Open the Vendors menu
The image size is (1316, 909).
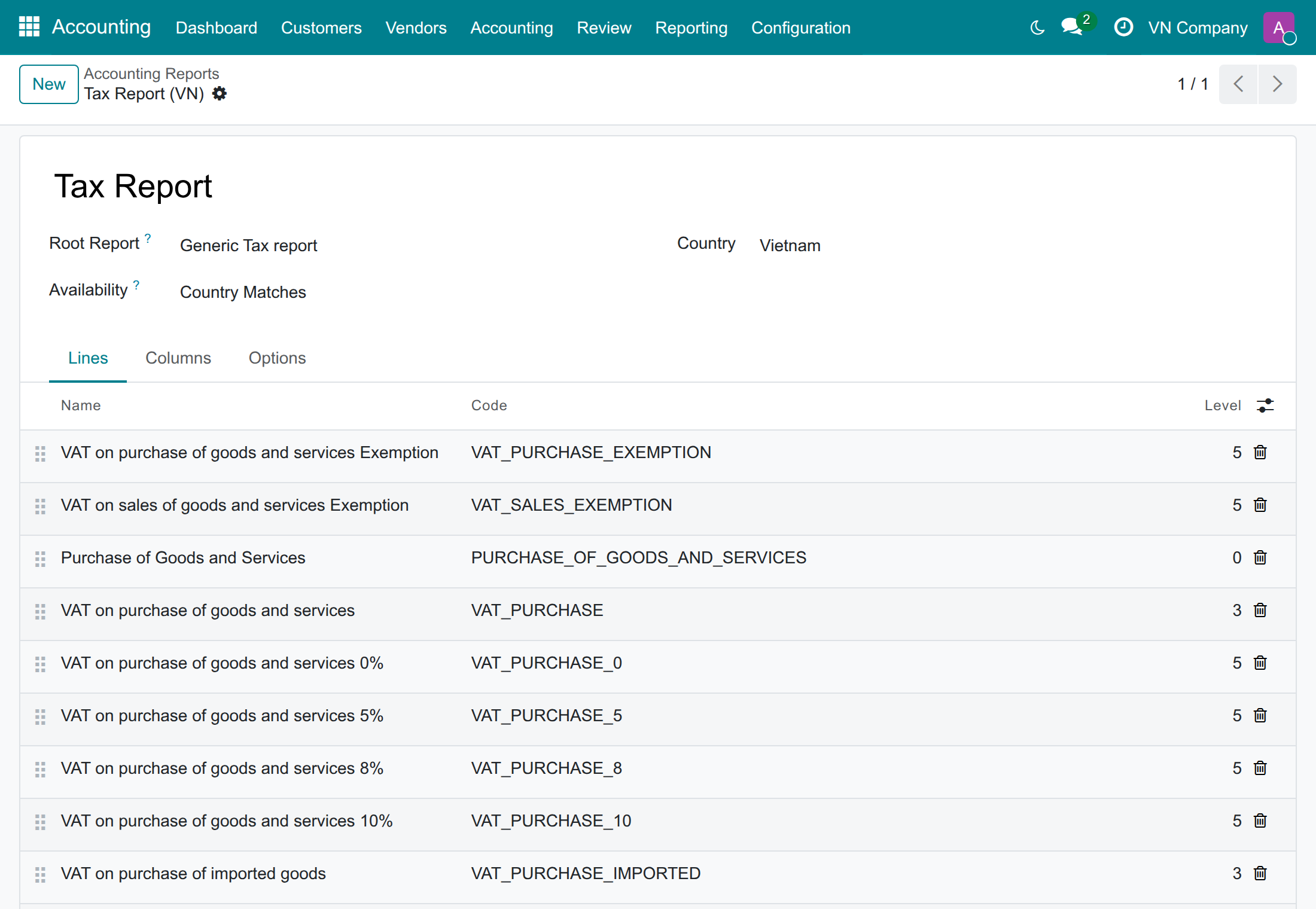click(x=416, y=28)
